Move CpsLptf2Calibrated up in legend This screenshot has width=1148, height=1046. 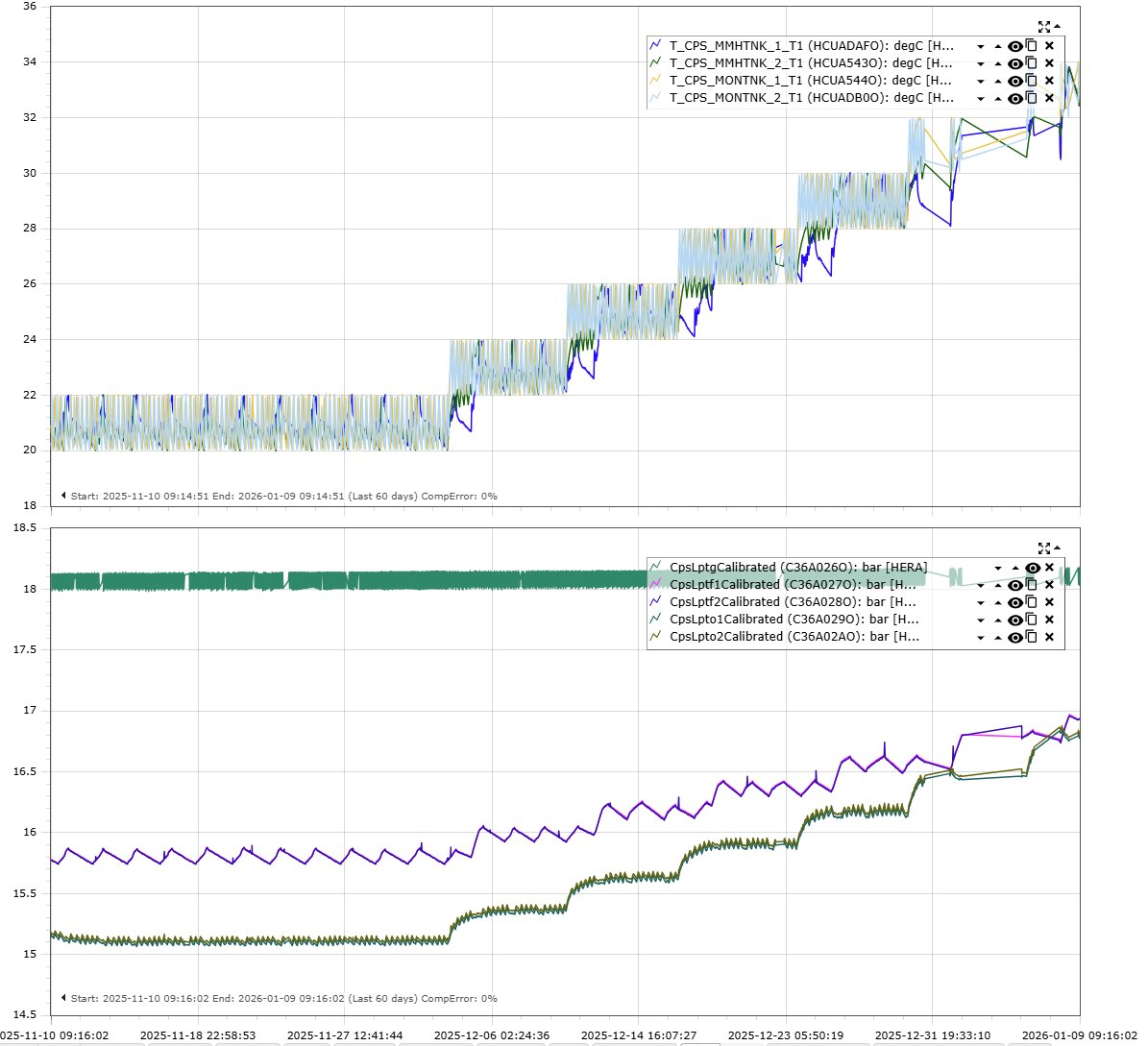998,603
